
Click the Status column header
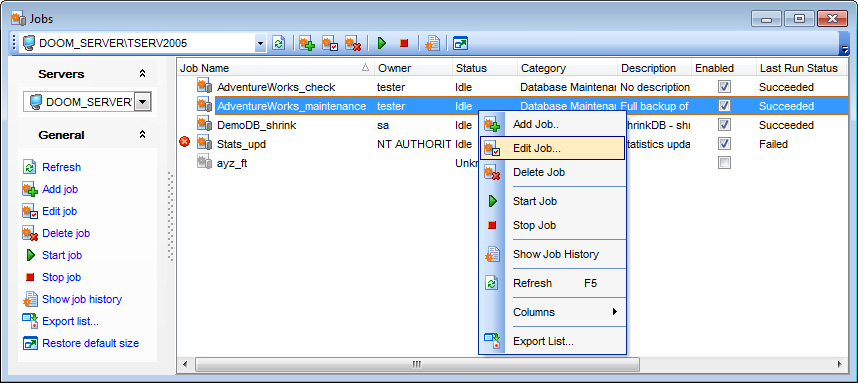coord(485,68)
